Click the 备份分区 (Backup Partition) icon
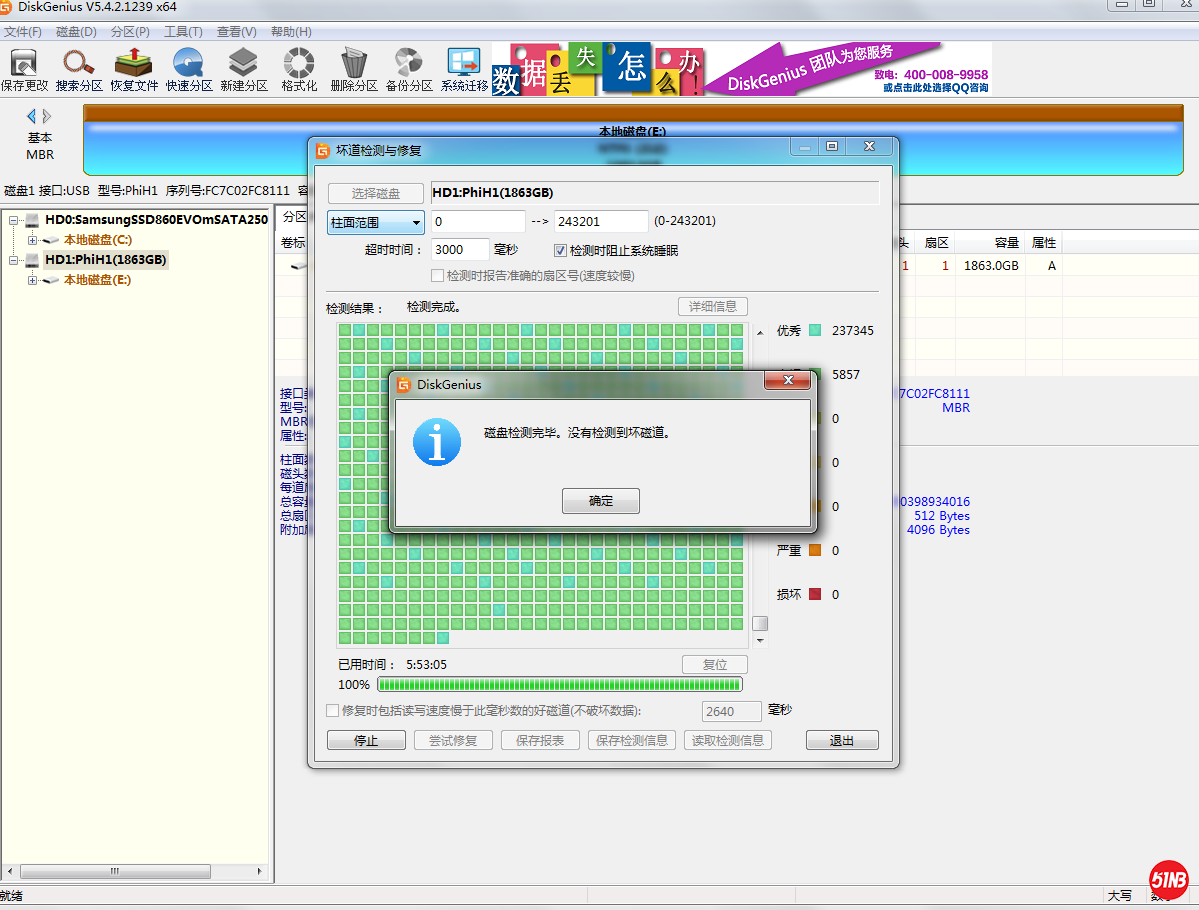Viewport: 1199px width, 910px height. tap(409, 69)
